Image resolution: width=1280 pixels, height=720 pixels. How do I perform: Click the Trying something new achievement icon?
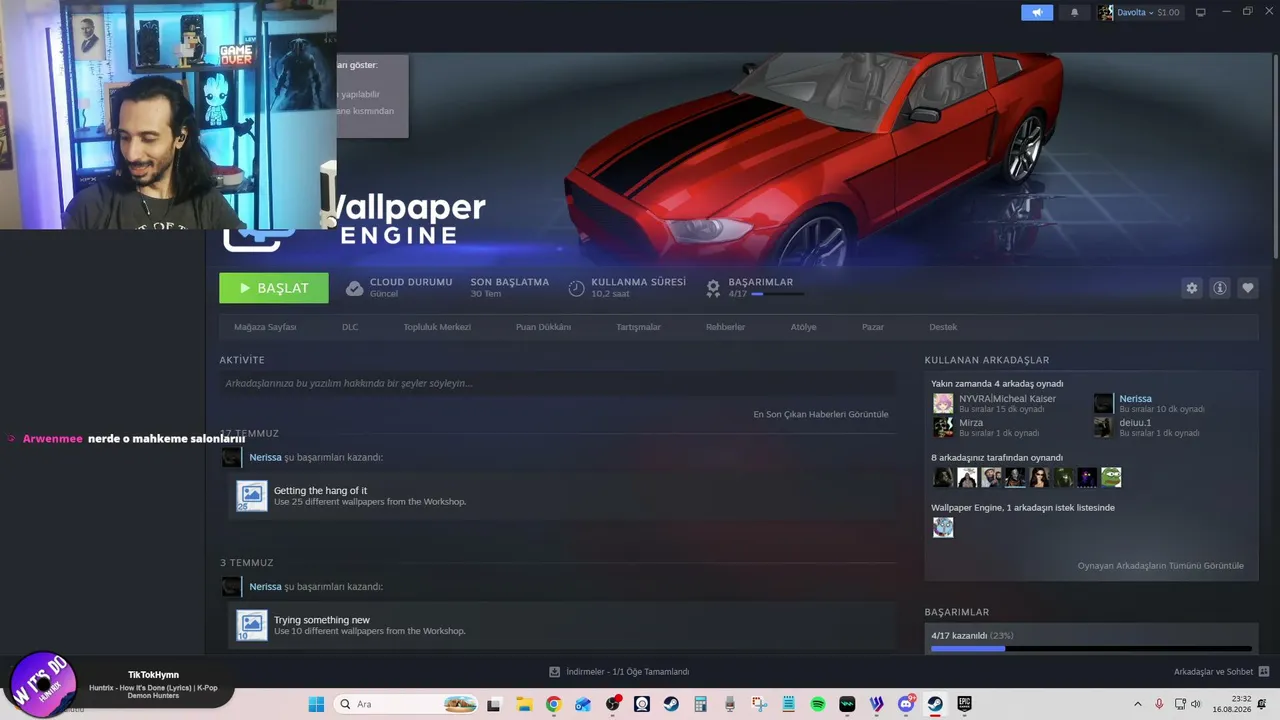click(252, 625)
